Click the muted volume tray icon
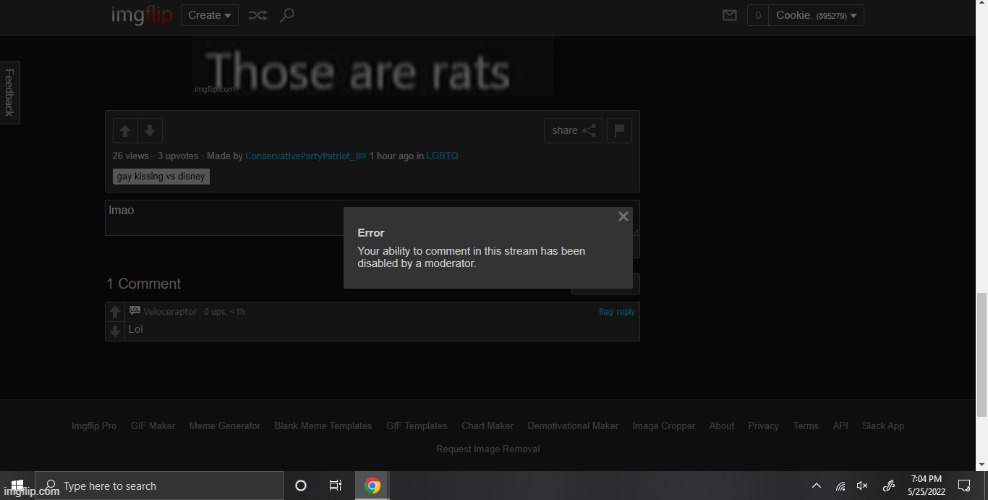Screen dimensions: 988x500 click(x=863, y=486)
